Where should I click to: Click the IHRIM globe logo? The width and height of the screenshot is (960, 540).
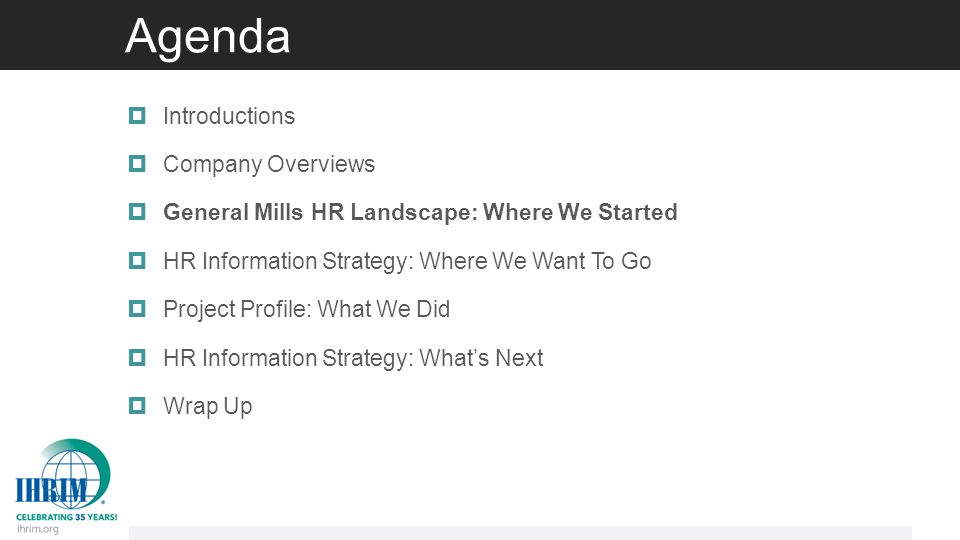pyautogui.click(x=63, y=474)
